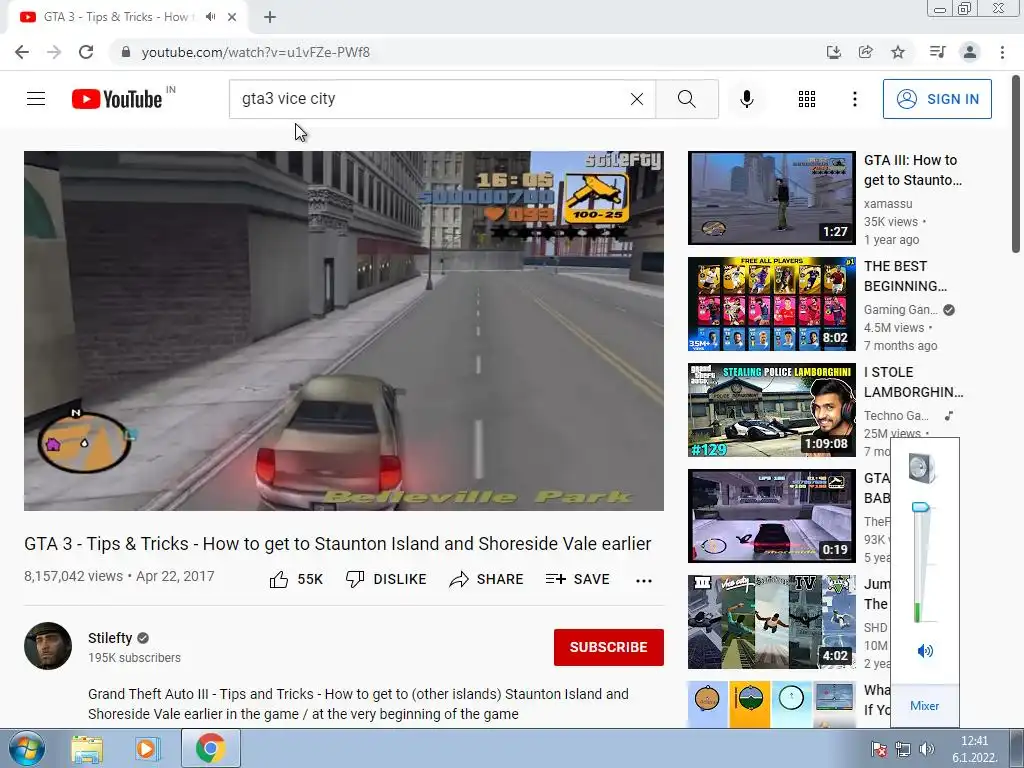
Task: Open the GTA III Staunton thumbnail video
Action: [x=771, y=198]
